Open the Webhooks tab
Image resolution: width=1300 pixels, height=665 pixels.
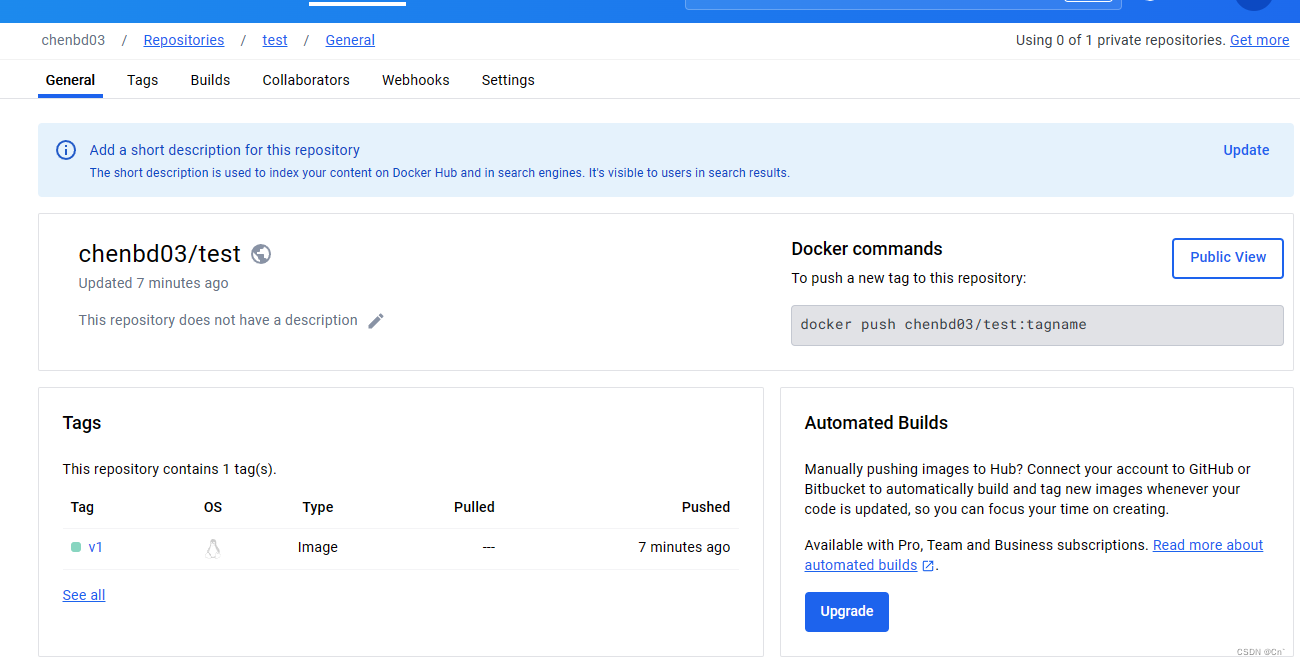(x=415, y=80)
